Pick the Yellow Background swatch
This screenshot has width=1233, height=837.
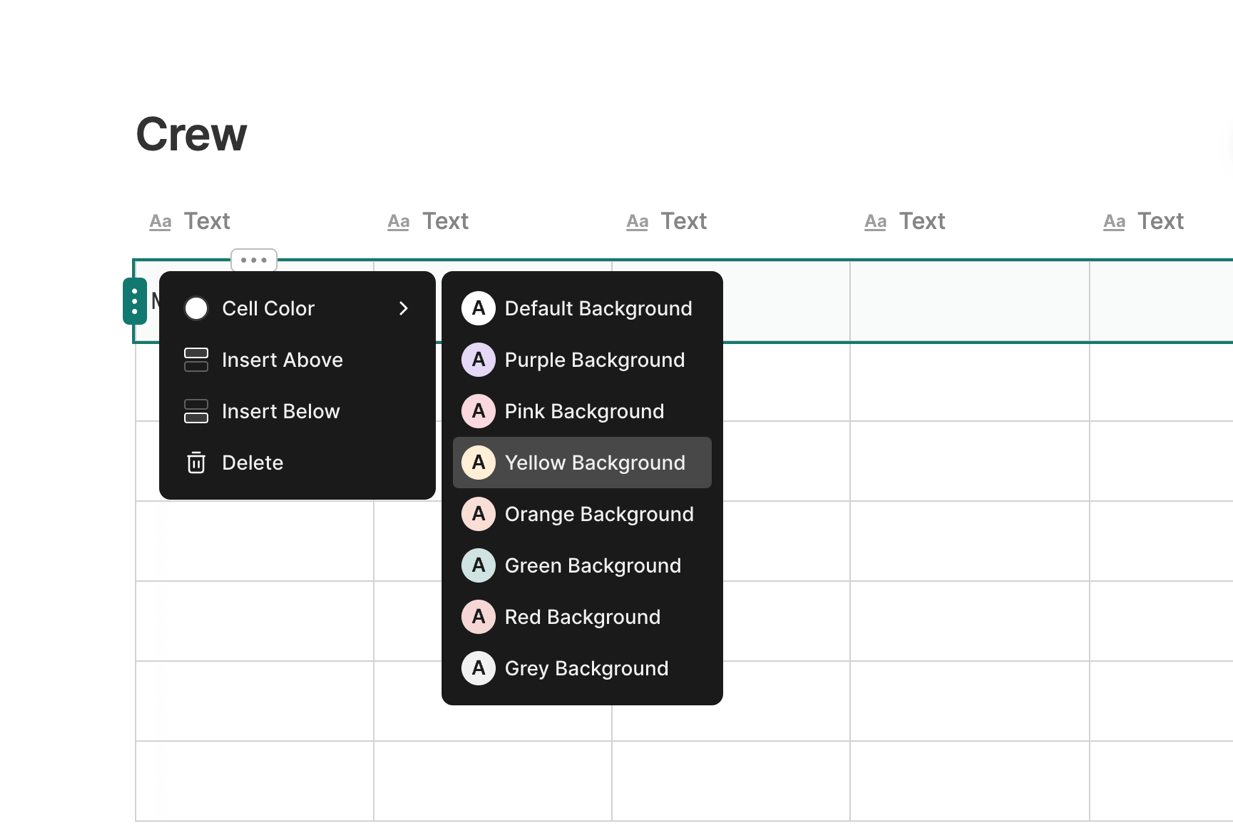[x=478, y=463]
